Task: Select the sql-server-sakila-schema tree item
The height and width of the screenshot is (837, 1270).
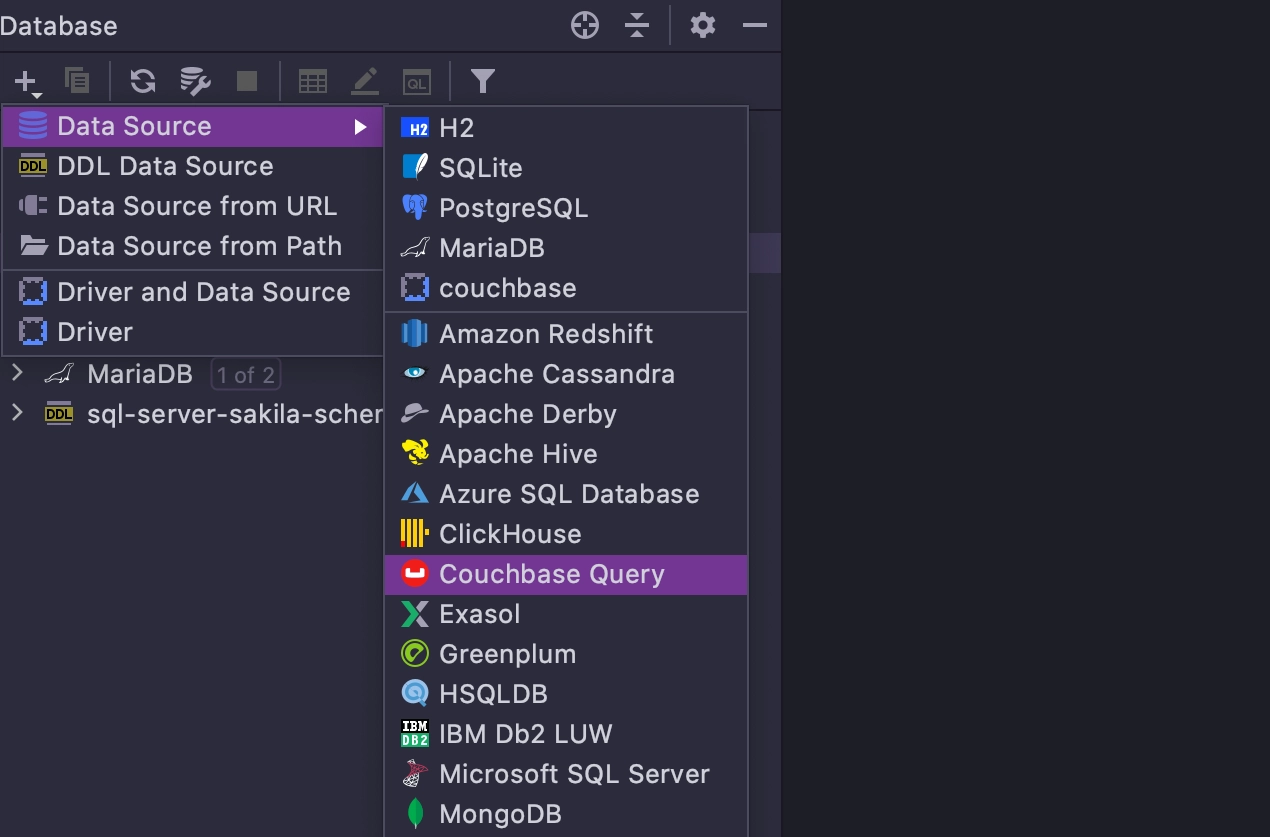Action: (x=235, y=414)
